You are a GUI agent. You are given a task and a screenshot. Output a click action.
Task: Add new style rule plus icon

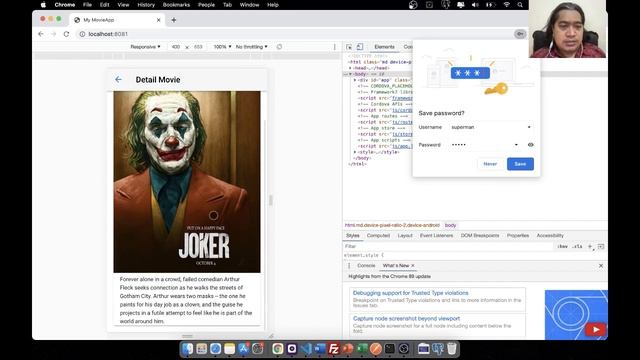590,247
